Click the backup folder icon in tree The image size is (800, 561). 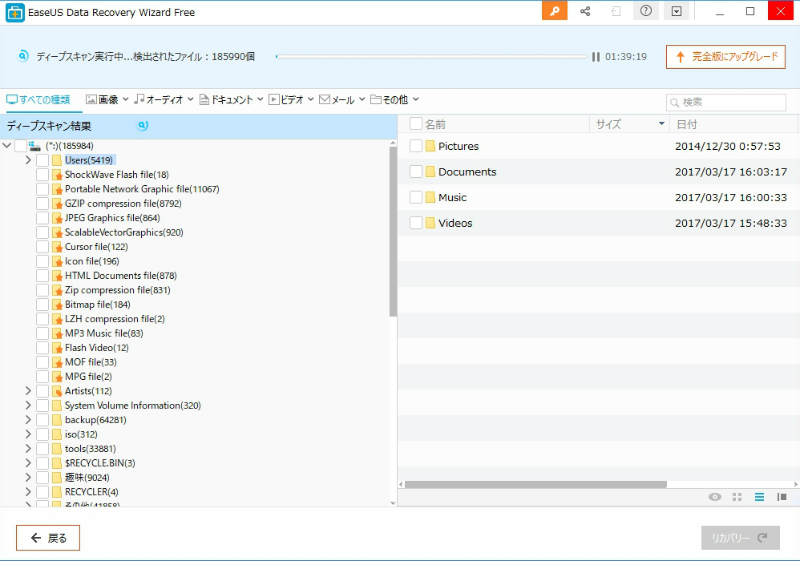point(57,420)
